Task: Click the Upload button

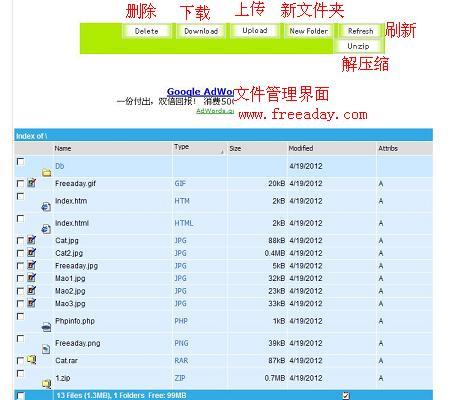Action: 255,31
